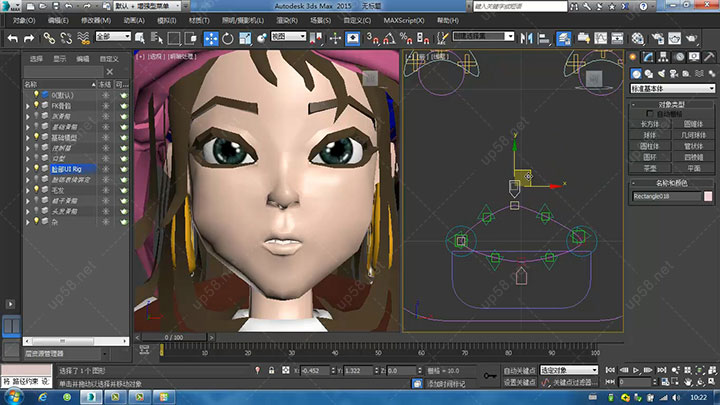The width and height of the screenshot is (720, 405).
Task: Open the 材质(T) menu
Action: pyautogui.click(x=199, y=20)
